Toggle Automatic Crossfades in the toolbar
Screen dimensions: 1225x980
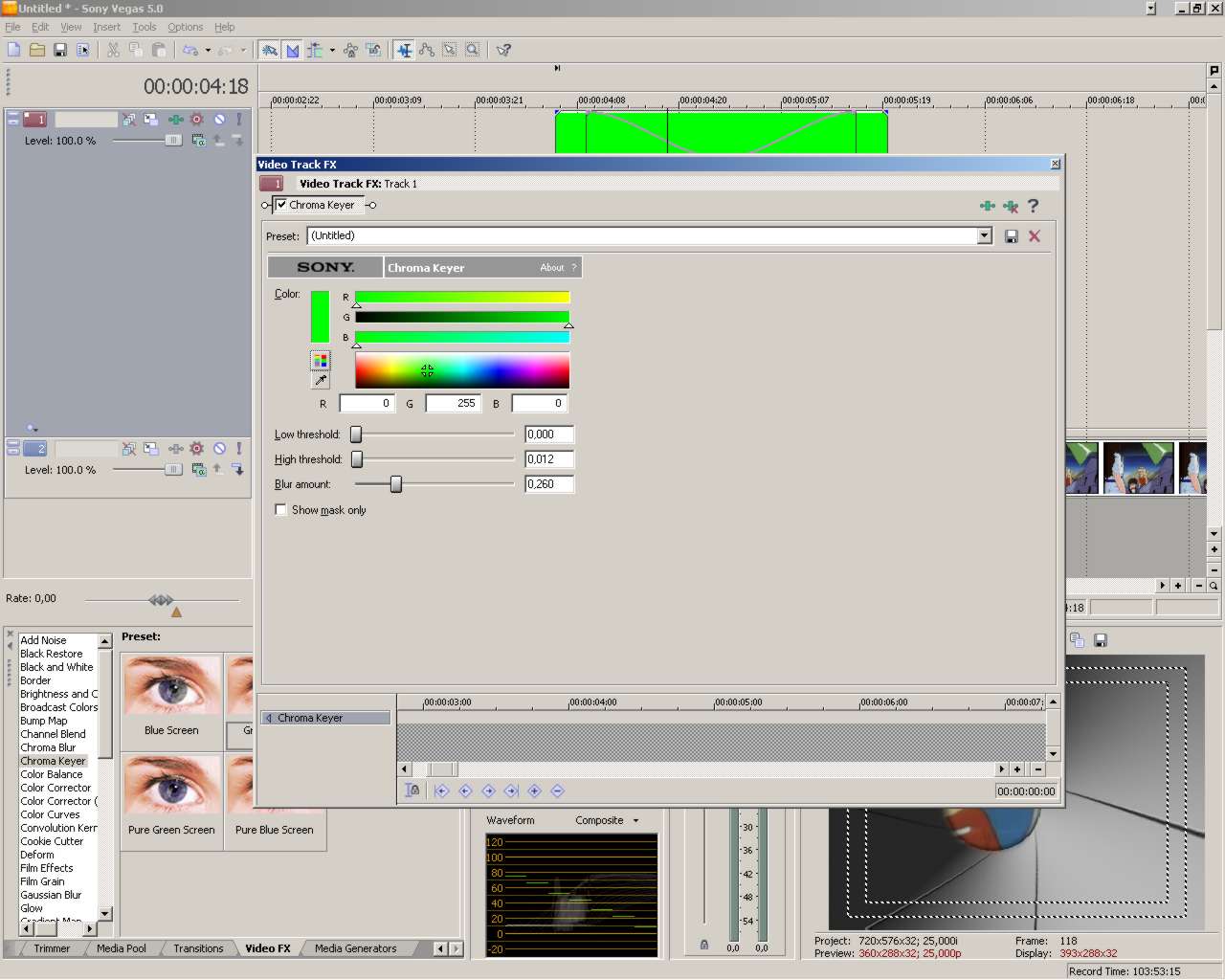pyautogui.click(x=293, y=50)
